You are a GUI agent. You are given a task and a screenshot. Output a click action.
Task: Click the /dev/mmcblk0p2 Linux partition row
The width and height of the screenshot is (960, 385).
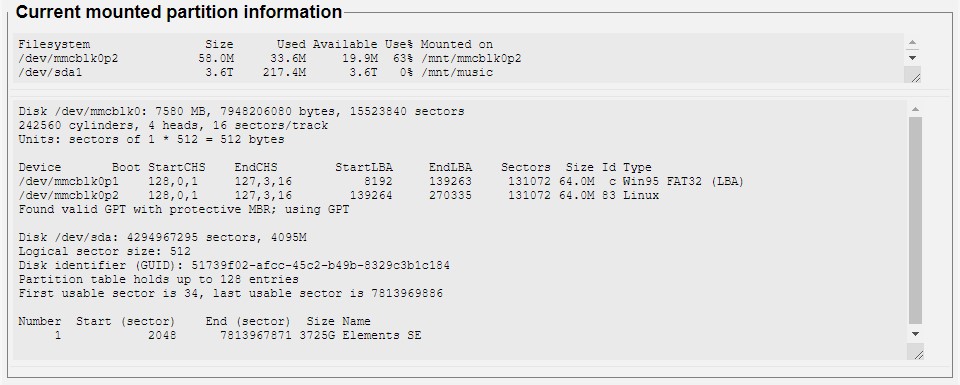(339, 196)
